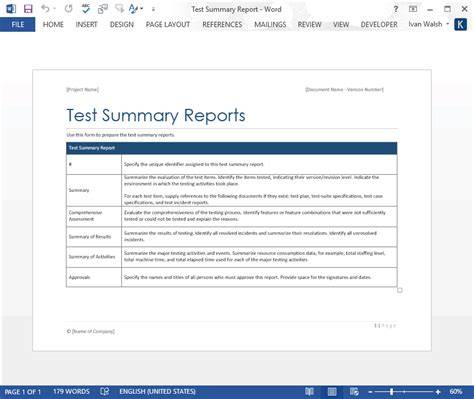Click the zoom slider handle
The width and height of the screenshot is (474, 399).
click(392, 392)
